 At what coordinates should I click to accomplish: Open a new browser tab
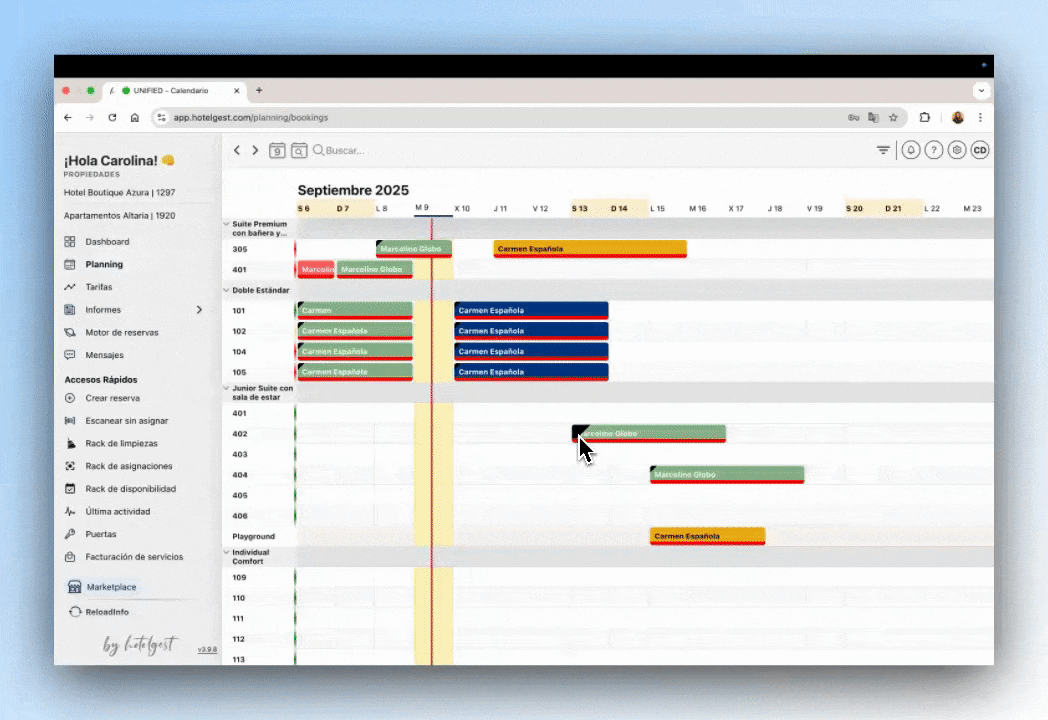click(x=259, y=90)
